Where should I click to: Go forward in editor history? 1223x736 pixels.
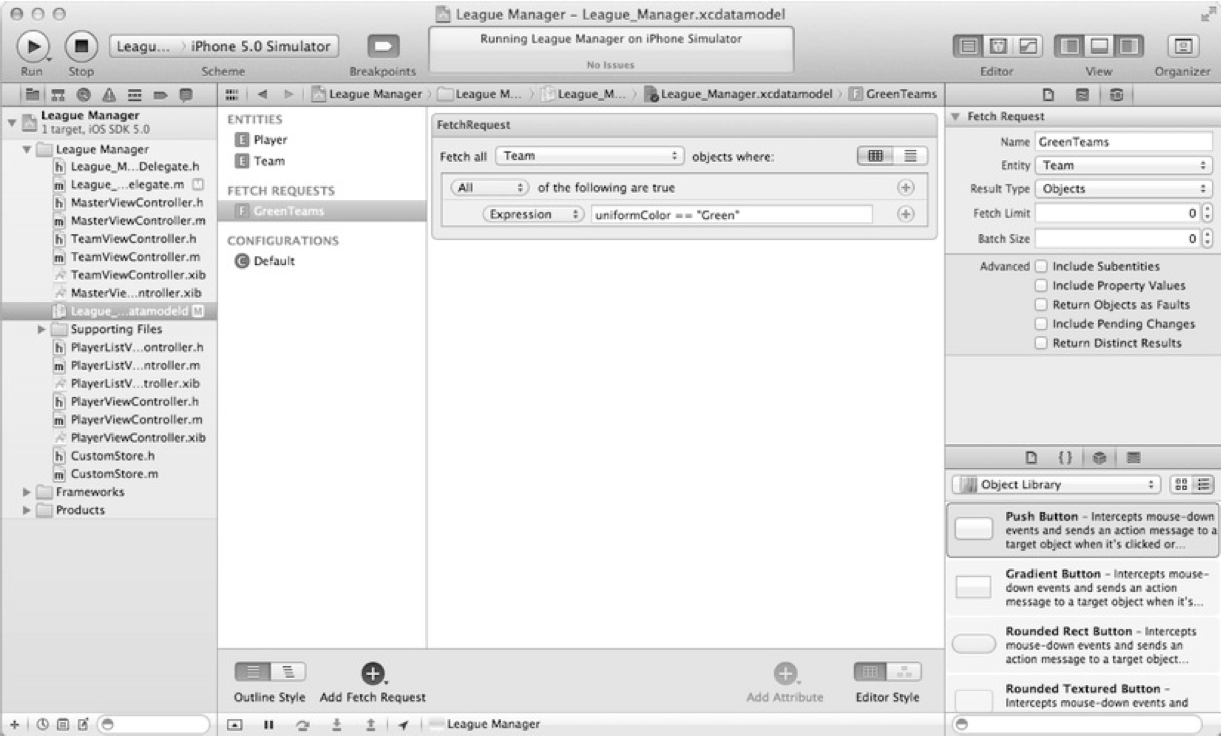click(x=291, y=94)
